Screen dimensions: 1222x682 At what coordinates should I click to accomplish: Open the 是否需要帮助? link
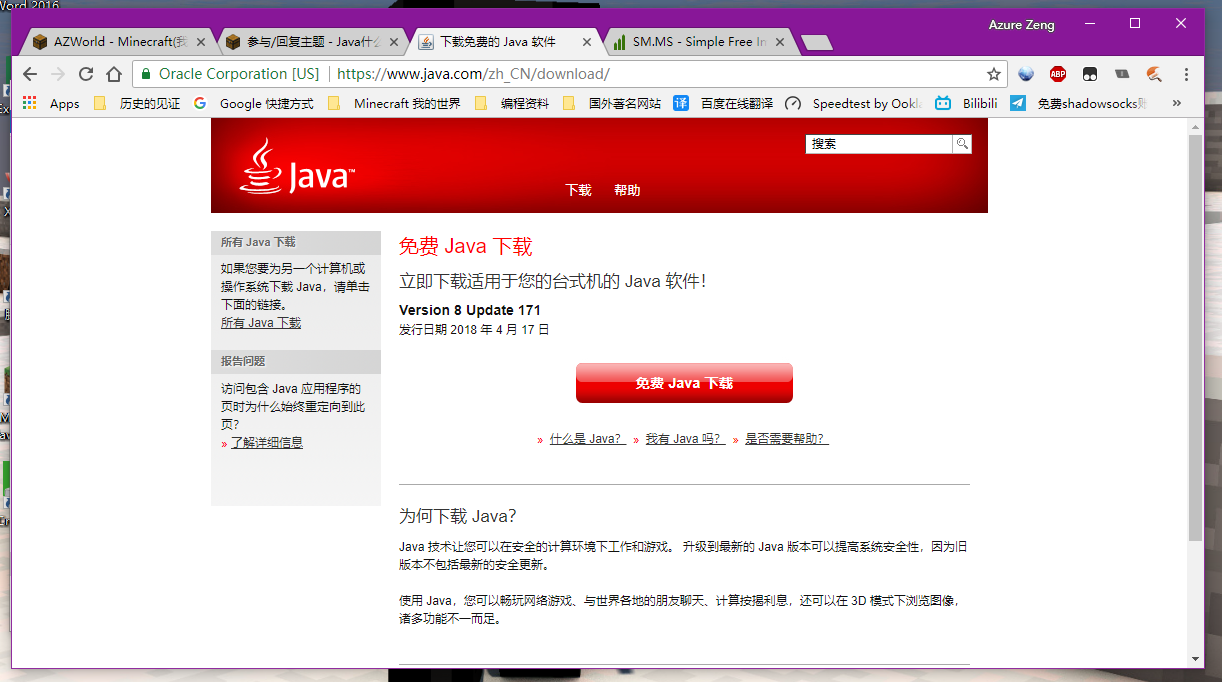[x=786, y=439]
